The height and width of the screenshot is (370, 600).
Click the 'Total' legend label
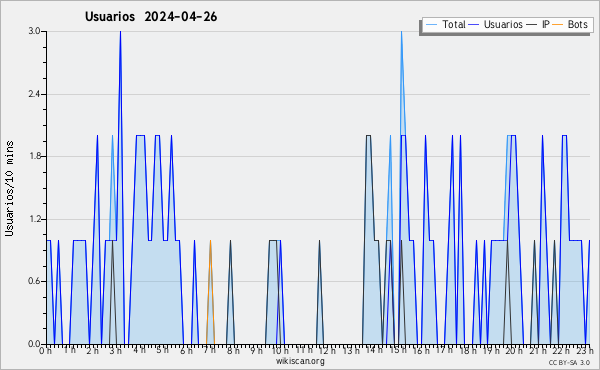(x=454, y=24)
